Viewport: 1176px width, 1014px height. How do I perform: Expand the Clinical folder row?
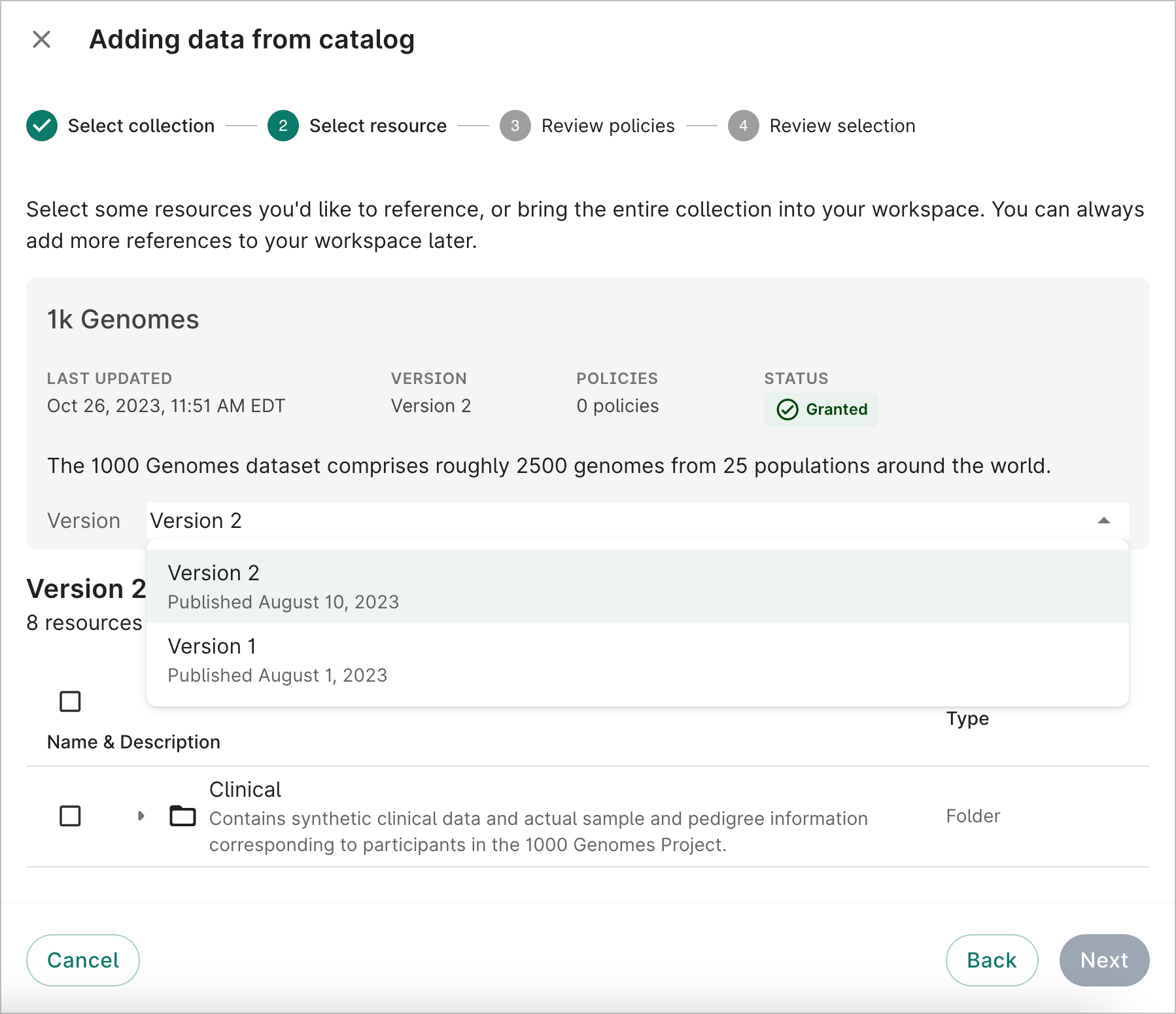pyautogui.click(x=141, y=816)
